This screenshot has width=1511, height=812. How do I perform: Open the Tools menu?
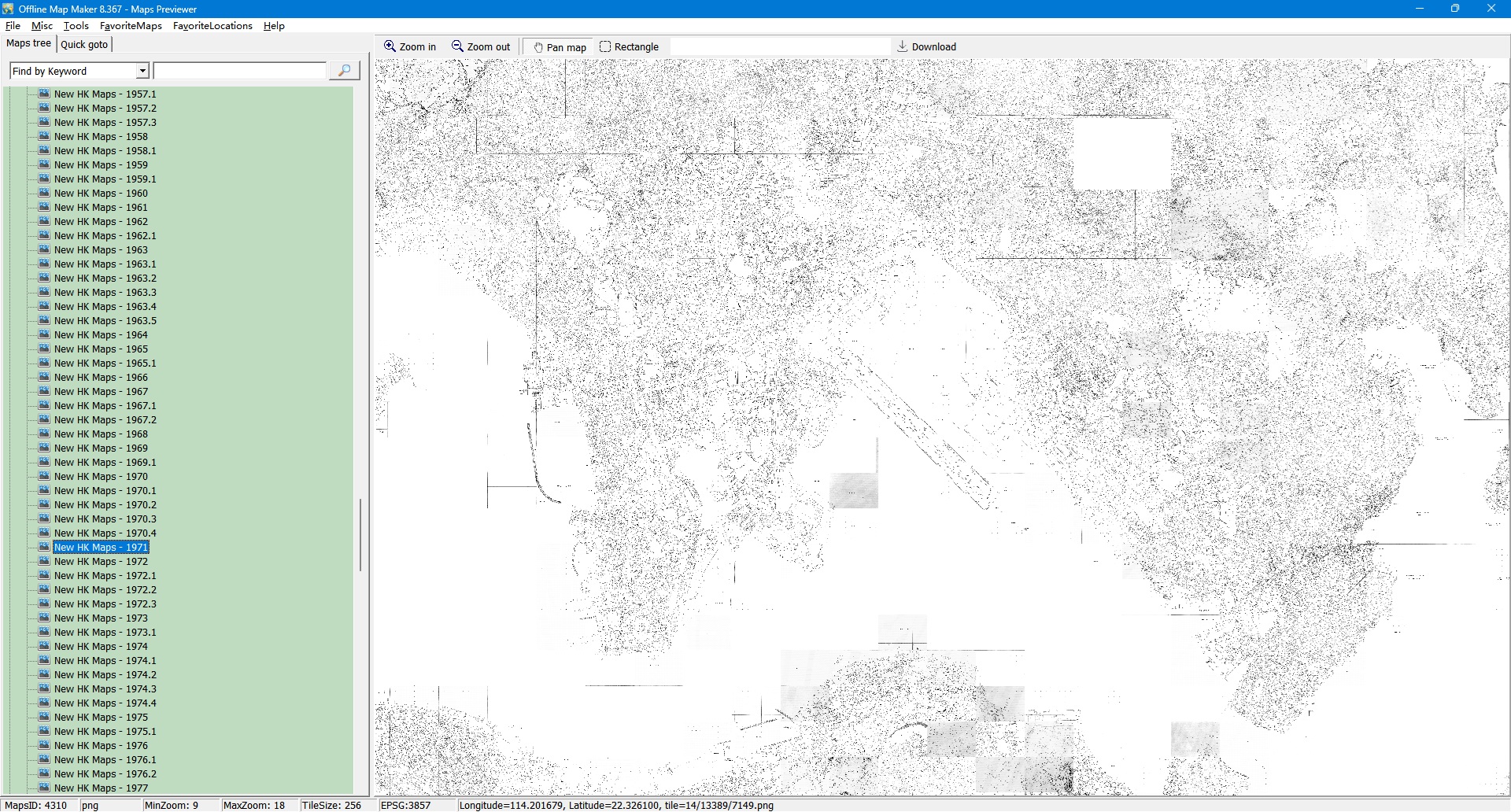[x=76, y=26]
